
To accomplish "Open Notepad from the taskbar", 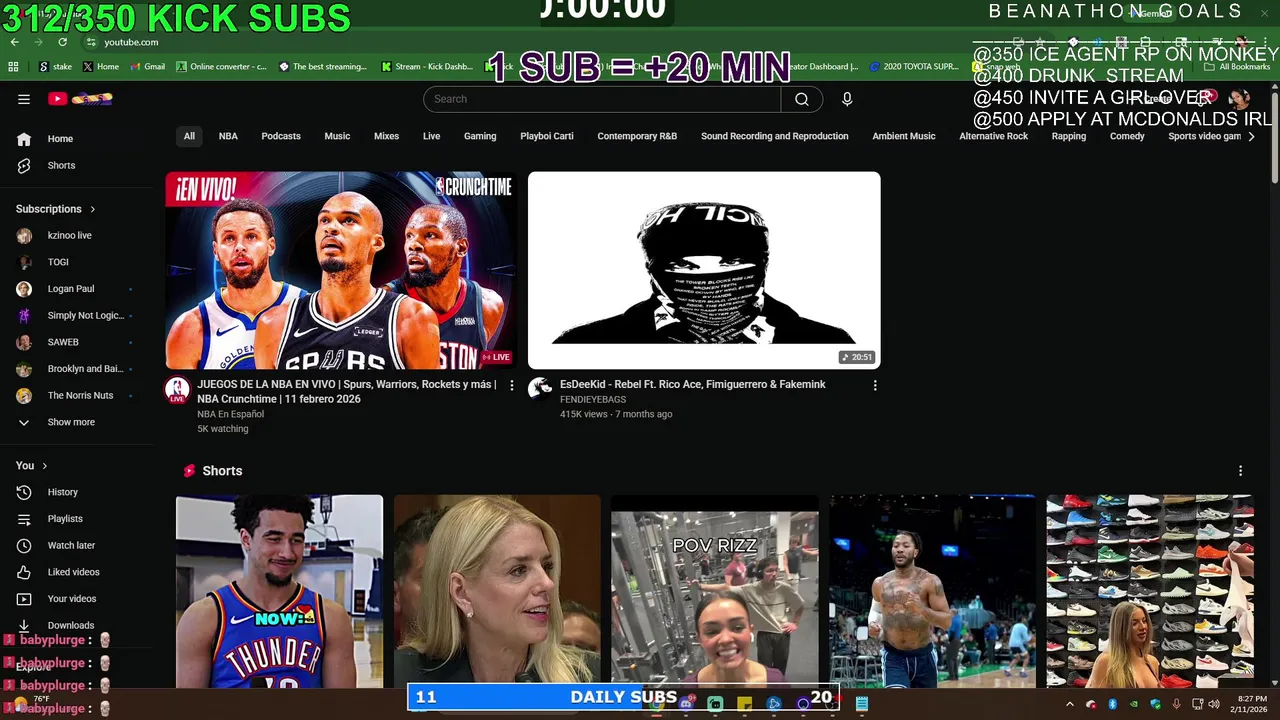I will 861,704.
